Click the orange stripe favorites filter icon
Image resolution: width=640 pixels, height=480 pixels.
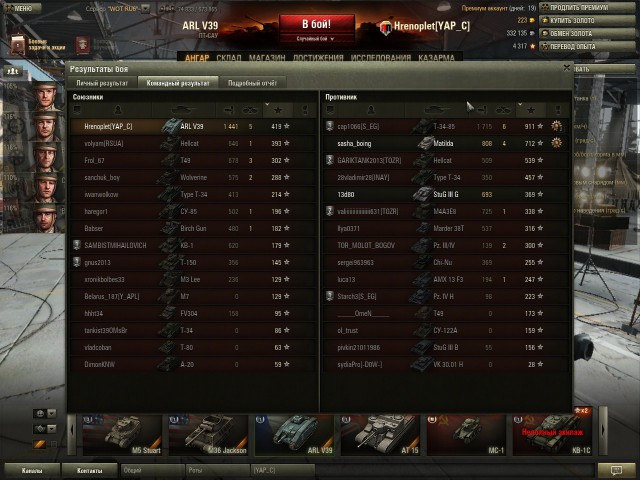point(40,444)
